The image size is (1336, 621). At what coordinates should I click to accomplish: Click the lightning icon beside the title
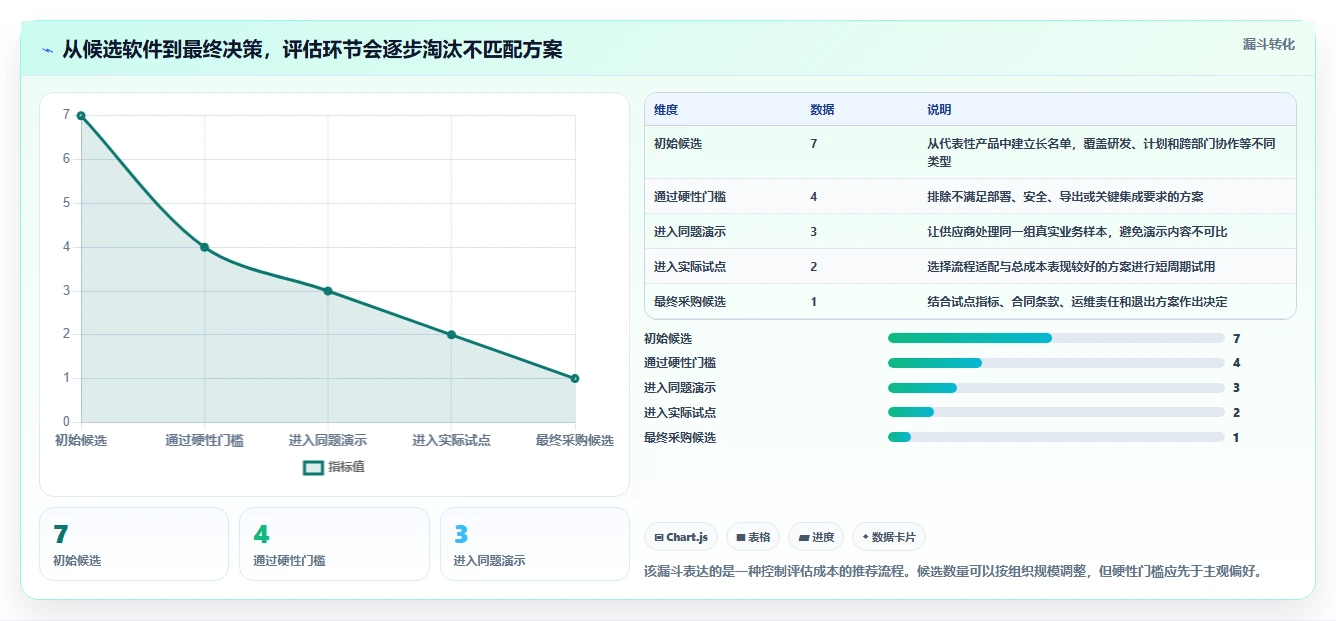point(48,50)
